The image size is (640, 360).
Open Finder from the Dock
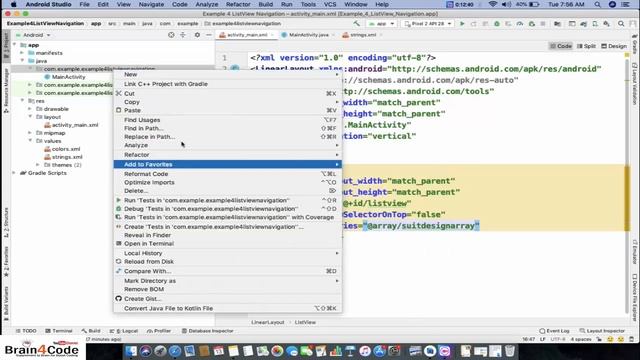131,351
